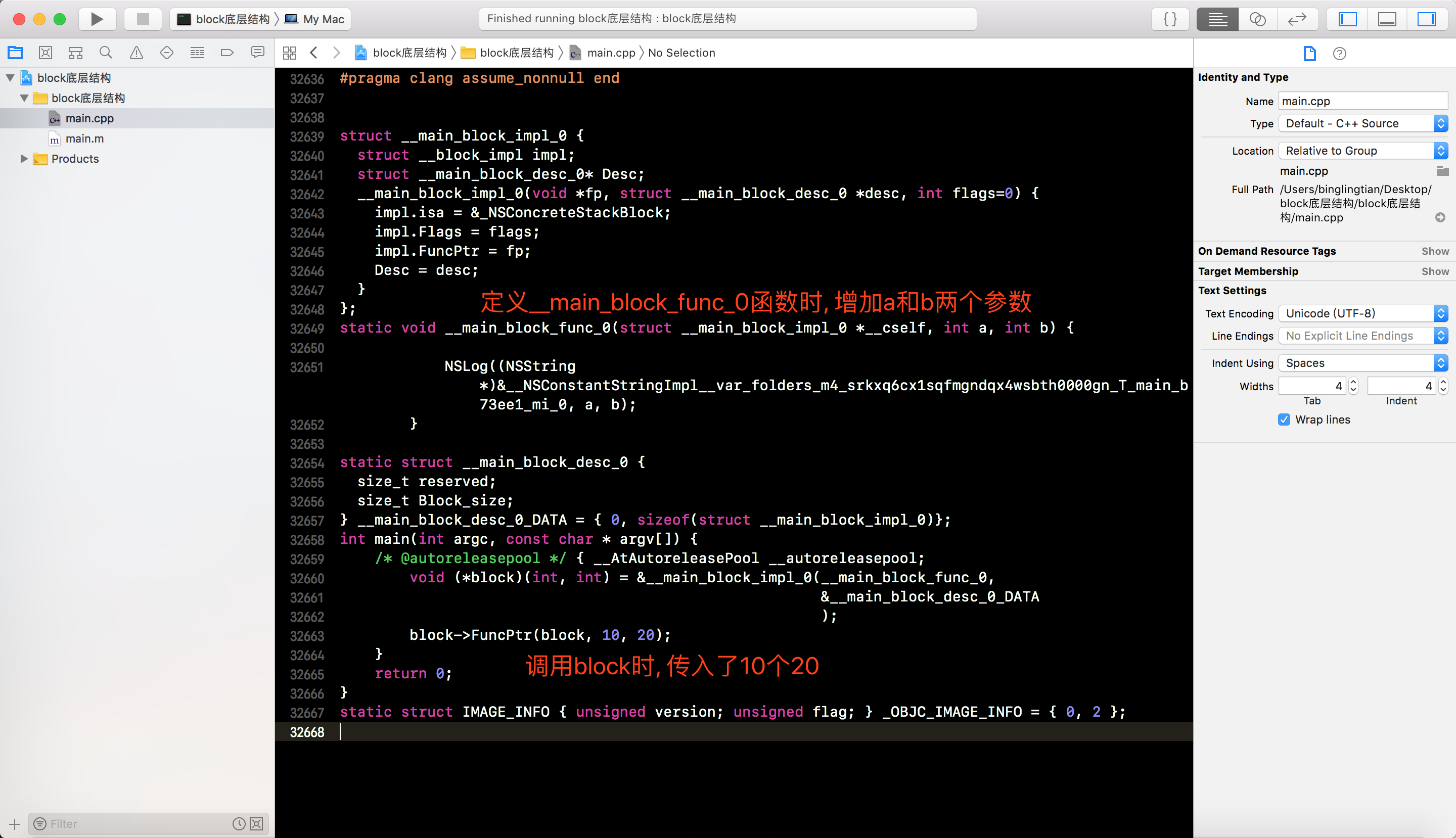
Task: Open the Find navigator magnifier icon
Action: 106,53
